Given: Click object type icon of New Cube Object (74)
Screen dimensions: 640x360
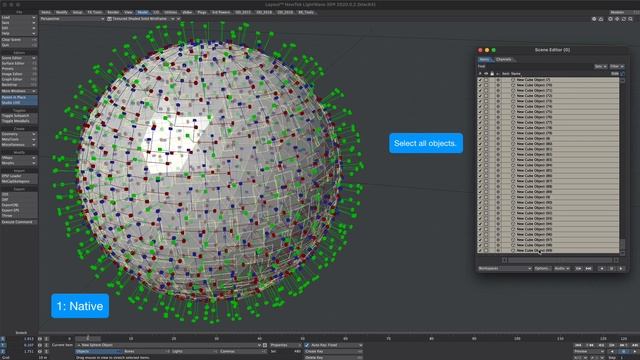Looking at the screenshot, I should (513, 107).
